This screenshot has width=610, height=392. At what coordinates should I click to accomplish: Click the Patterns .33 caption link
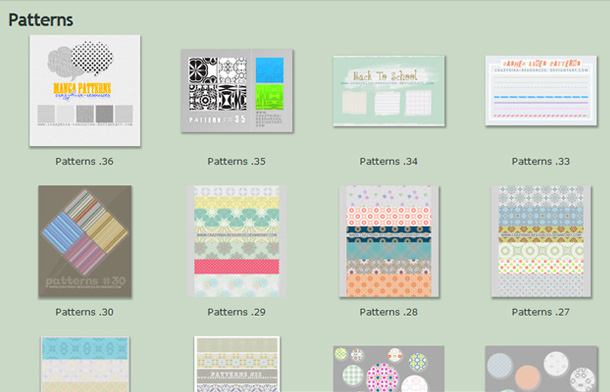541,161
